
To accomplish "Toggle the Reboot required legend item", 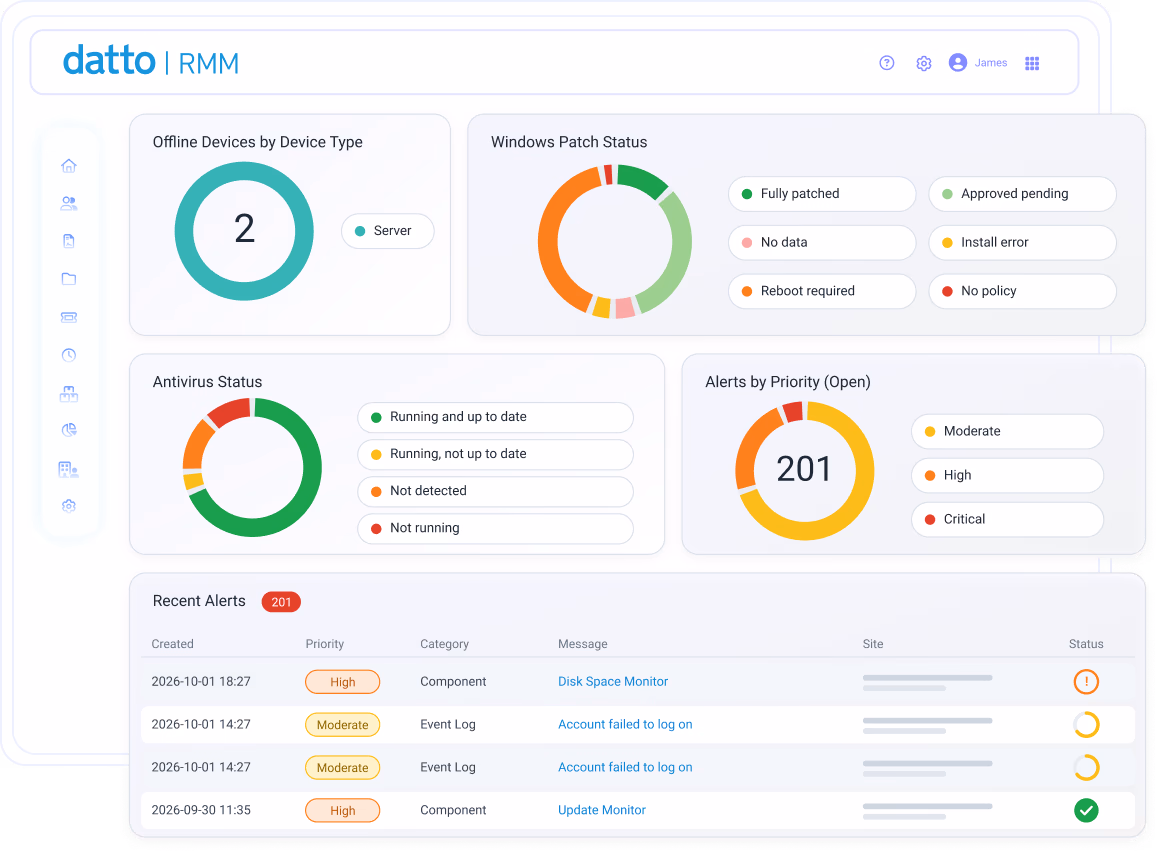I will pos(822,291).
